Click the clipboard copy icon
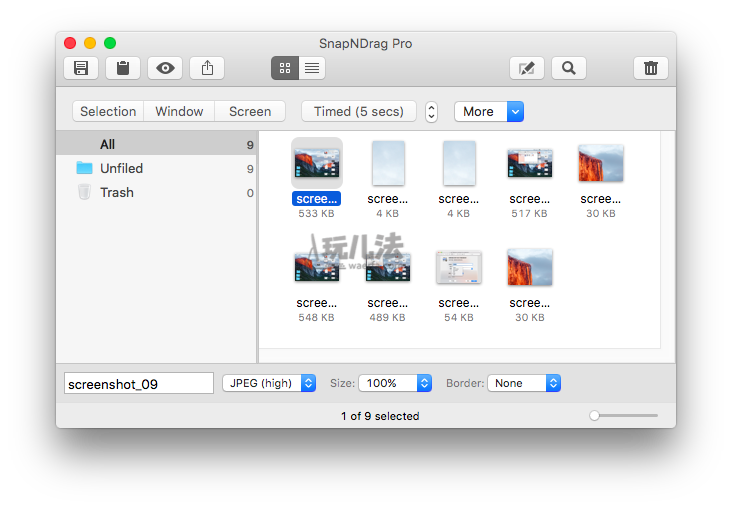This screenshot has height=508, width=732. (123, 68)
